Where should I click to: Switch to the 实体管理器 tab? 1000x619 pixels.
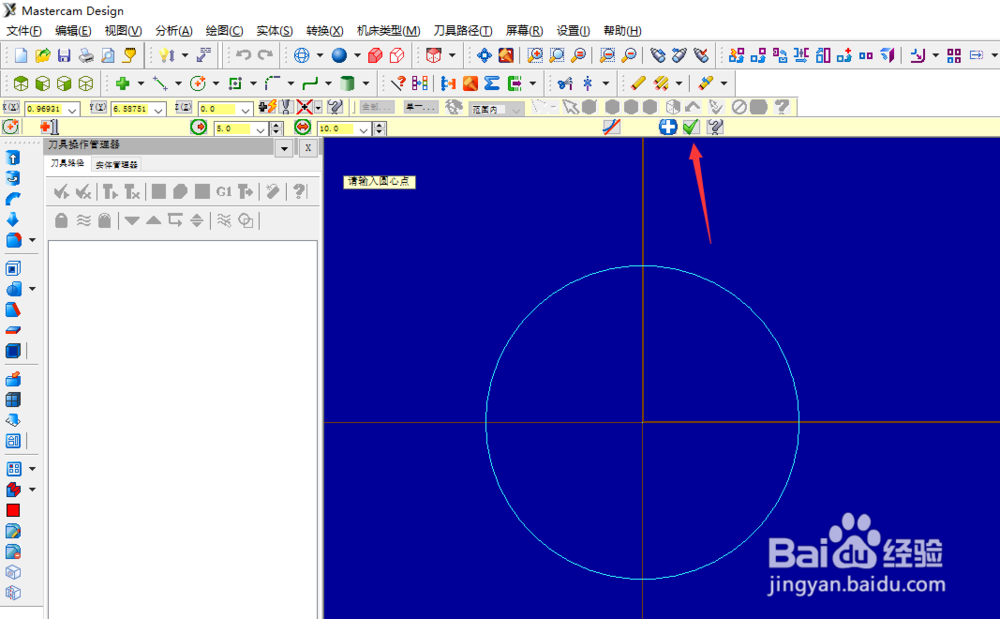coord(117,164)
